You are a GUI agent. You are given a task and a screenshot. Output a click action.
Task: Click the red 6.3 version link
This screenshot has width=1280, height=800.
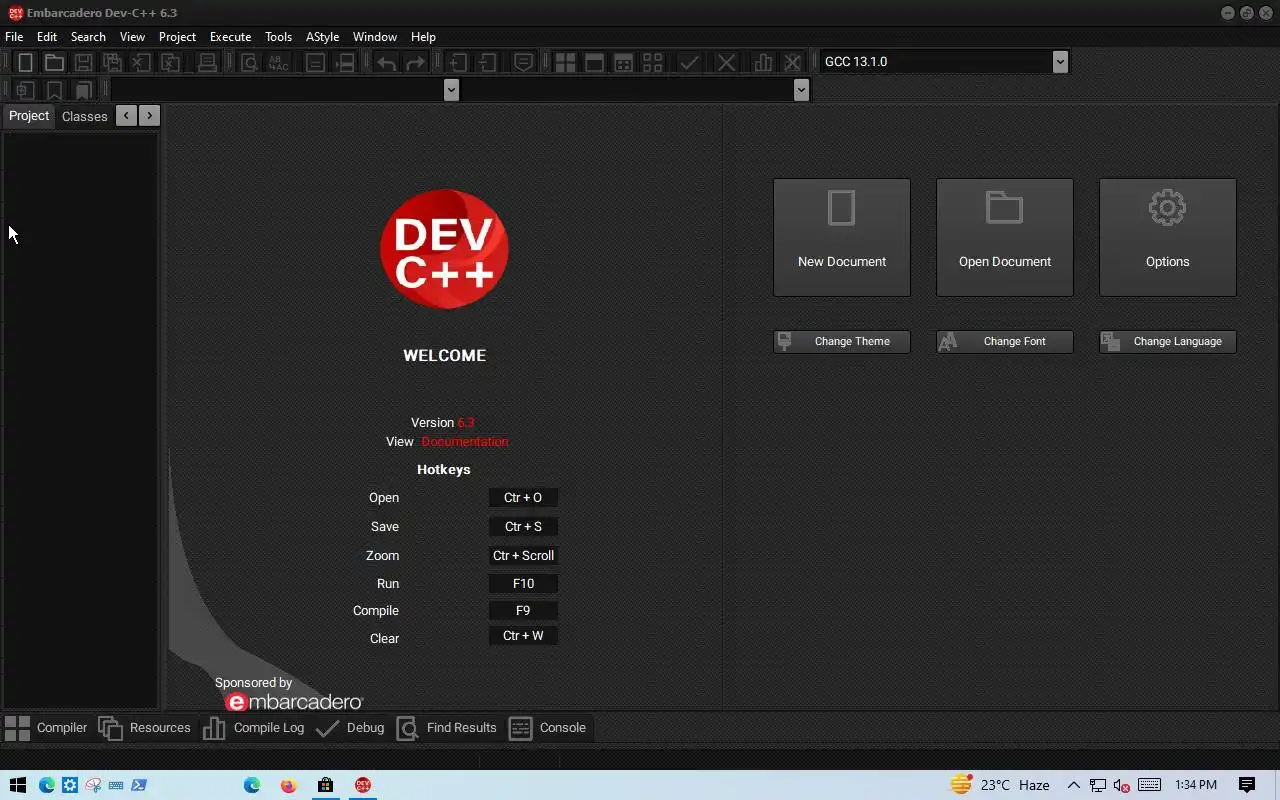466,423
